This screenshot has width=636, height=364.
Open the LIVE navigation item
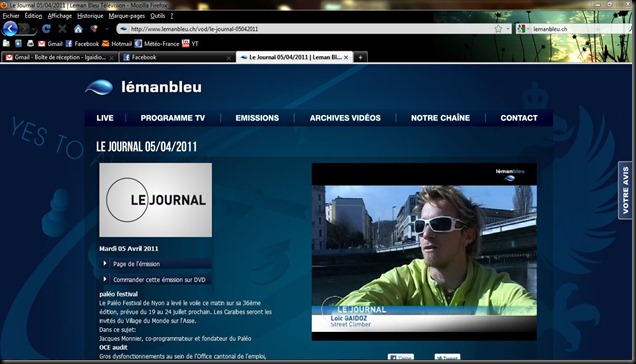click(x=105, y=118)
